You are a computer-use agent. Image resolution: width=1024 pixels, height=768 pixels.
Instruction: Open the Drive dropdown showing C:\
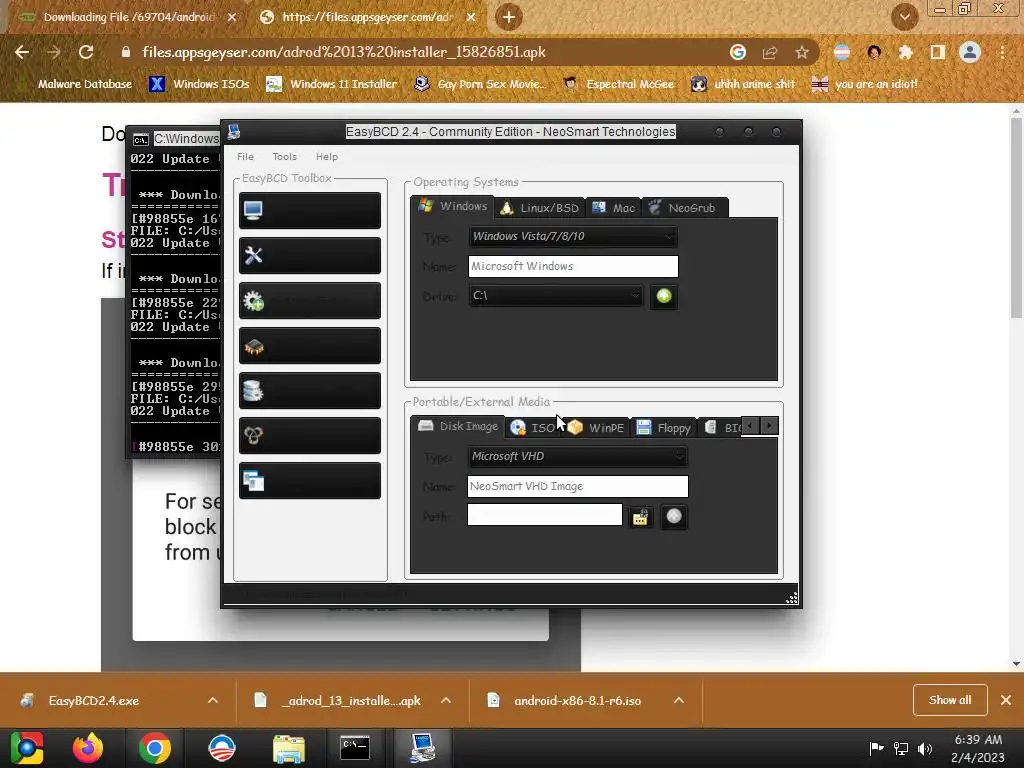pos(555,296)
